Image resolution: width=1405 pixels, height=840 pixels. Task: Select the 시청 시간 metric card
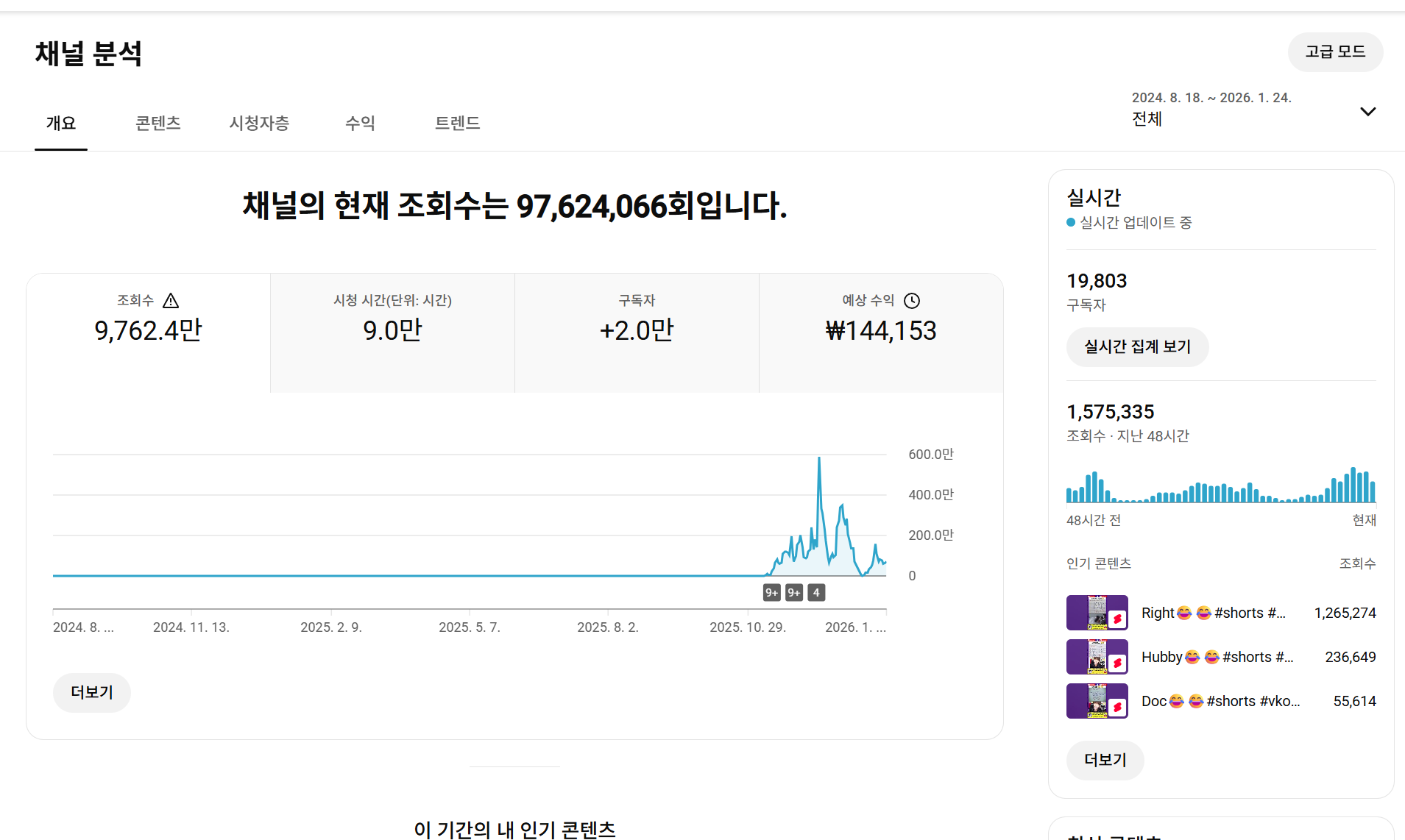392,332
